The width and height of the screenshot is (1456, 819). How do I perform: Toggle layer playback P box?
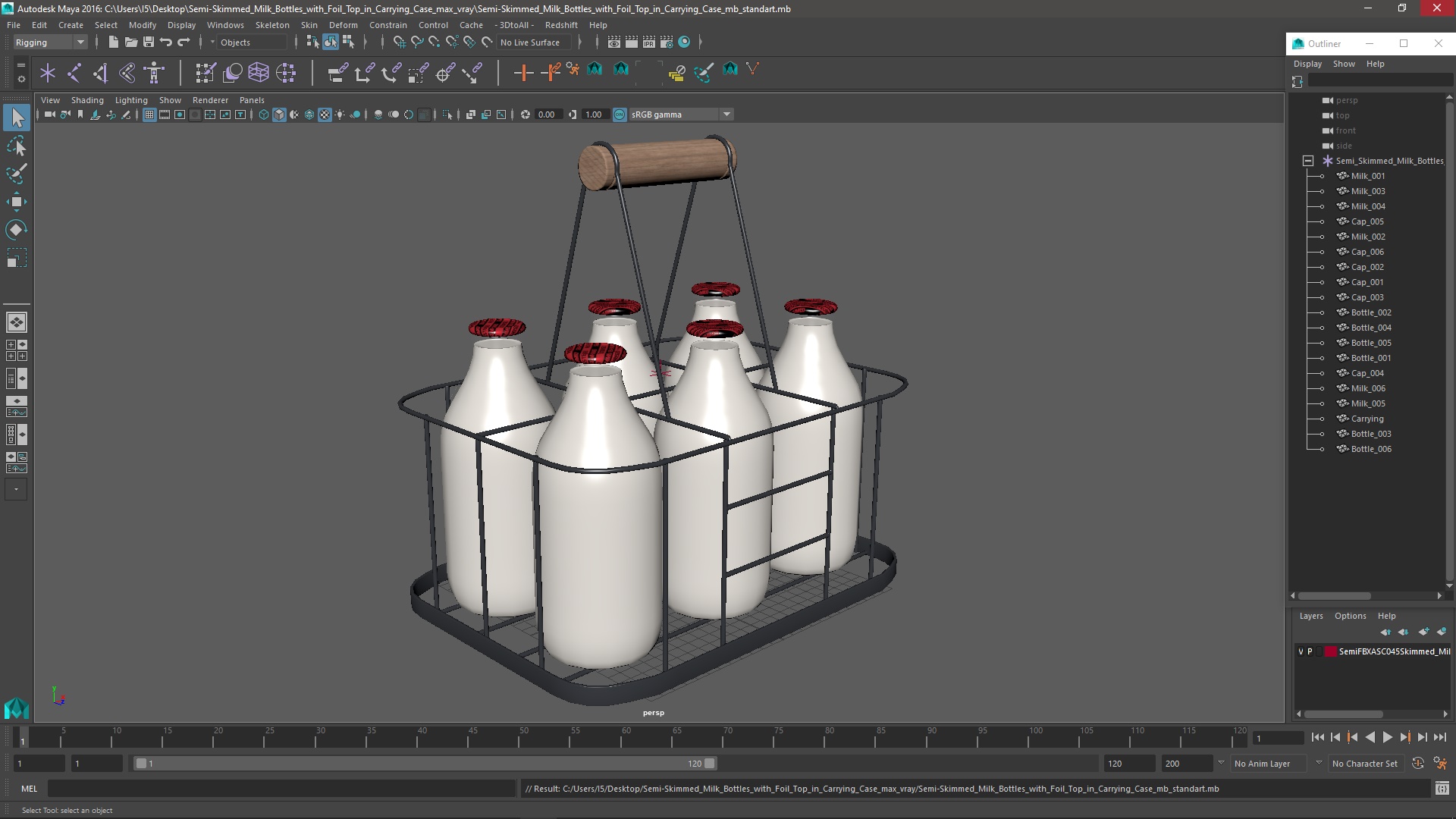click(1310, 651)
